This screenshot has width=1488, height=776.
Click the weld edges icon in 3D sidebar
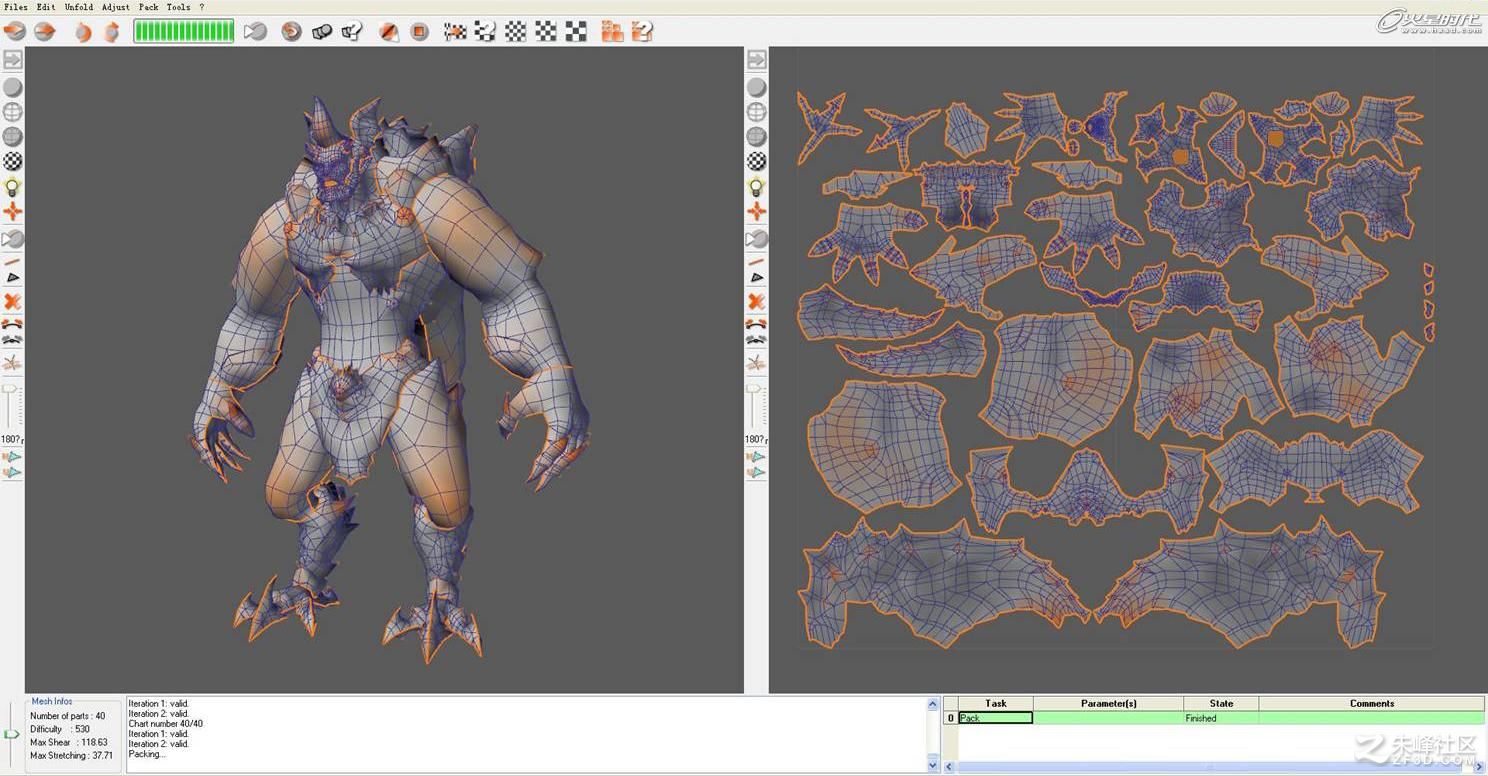click(12, 324)
